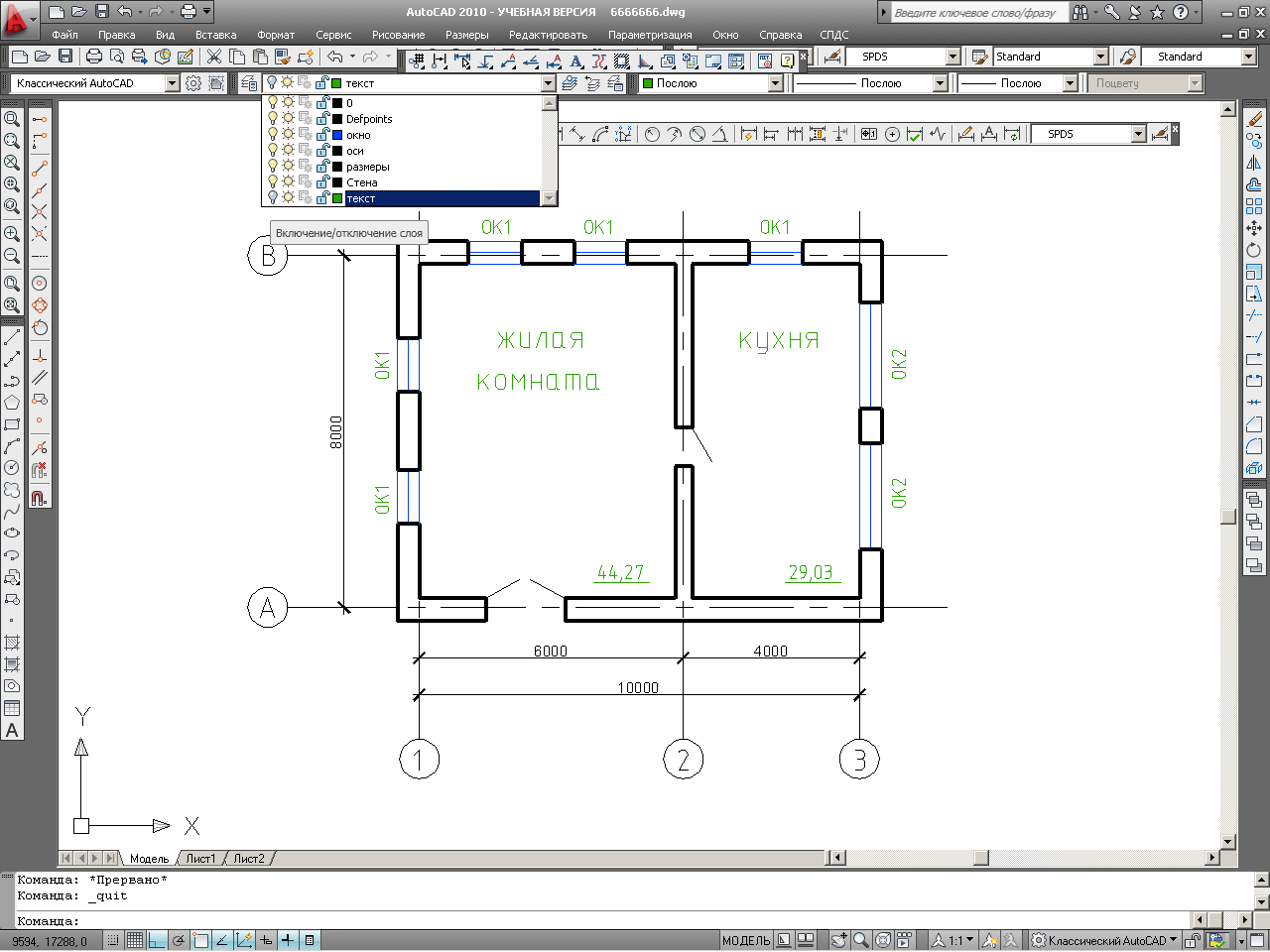Select the Rotate tool in modify toolbar
The image size is (1270, 952).
pos(1254,250)
